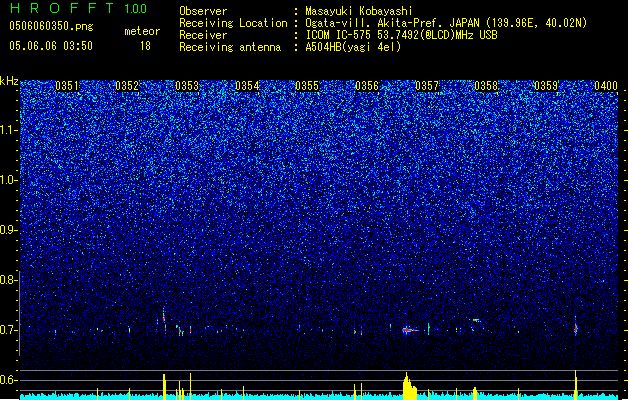Click the Receiving Location label
The width and height of the screenshot is (629, 400).
(x=233, y=23)
